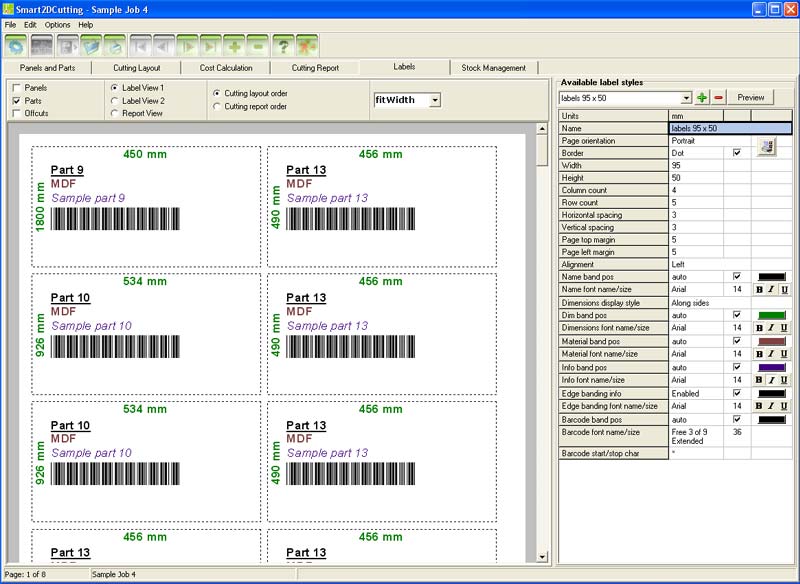The width and height of the screenshot is (800, 584).
Task: Click the Edge banding info Enabled cell
Action: point(696,394)
